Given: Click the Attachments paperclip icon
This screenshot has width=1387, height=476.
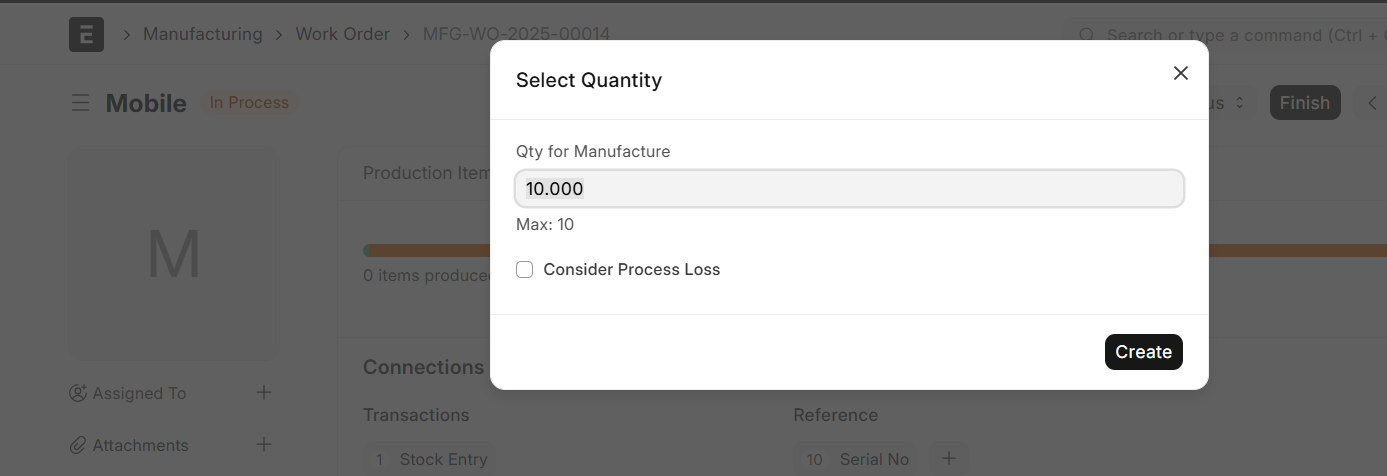Looking at the screenshot, I should [77, 445].
